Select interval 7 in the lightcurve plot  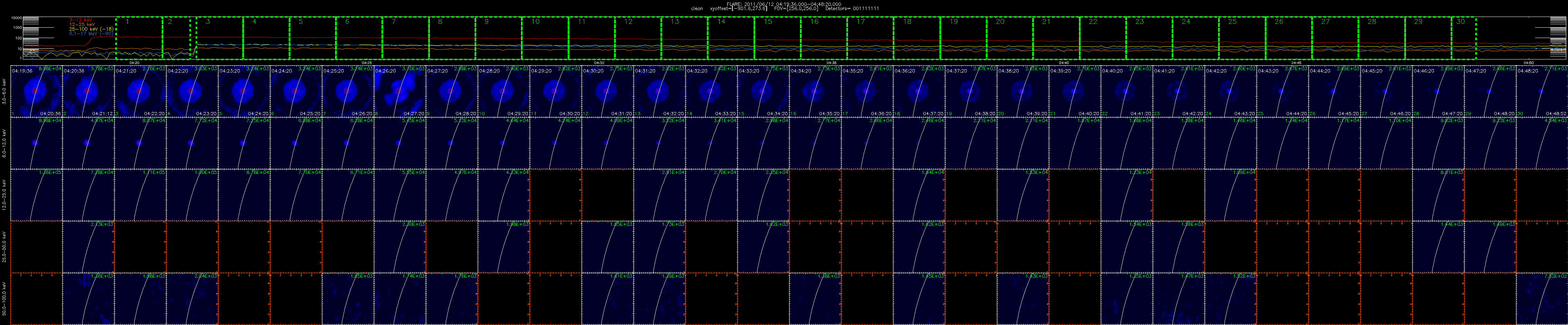tap(405, 38)
